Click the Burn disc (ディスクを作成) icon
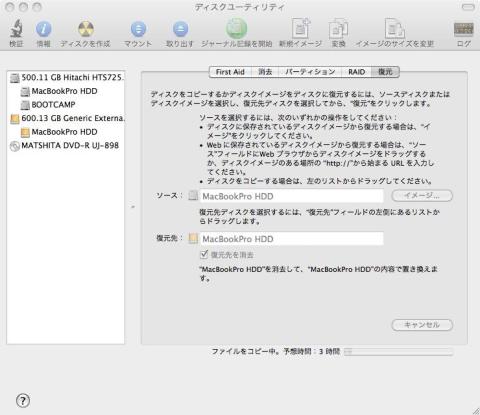 (86, 29)
